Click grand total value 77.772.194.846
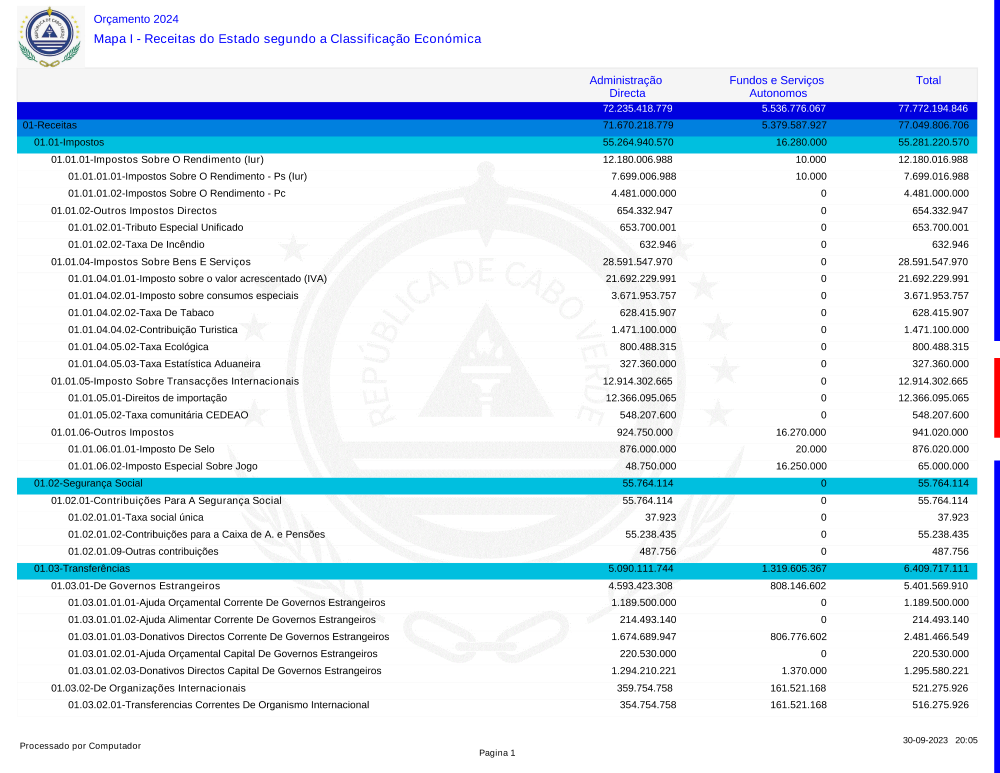 (x=932, y=108)
